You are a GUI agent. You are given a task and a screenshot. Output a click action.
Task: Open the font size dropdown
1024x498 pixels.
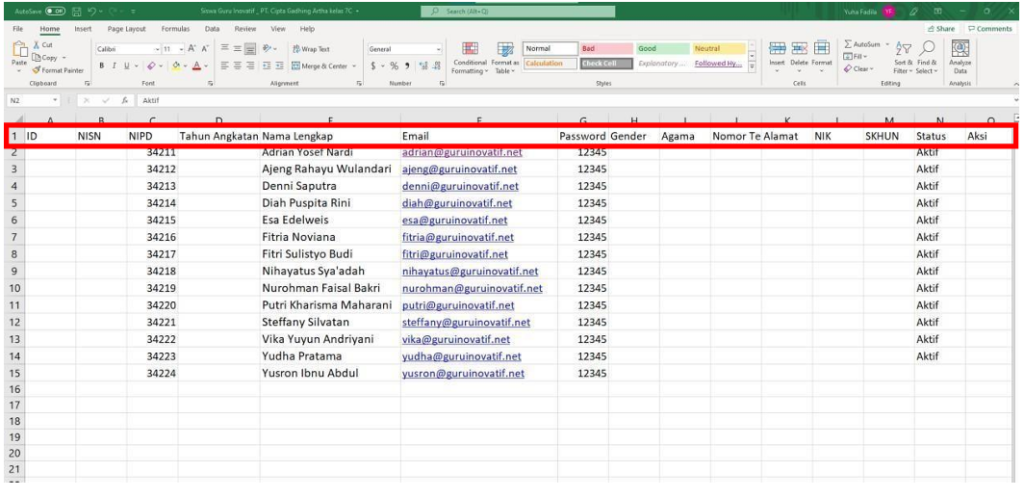(x=181, y=49)
